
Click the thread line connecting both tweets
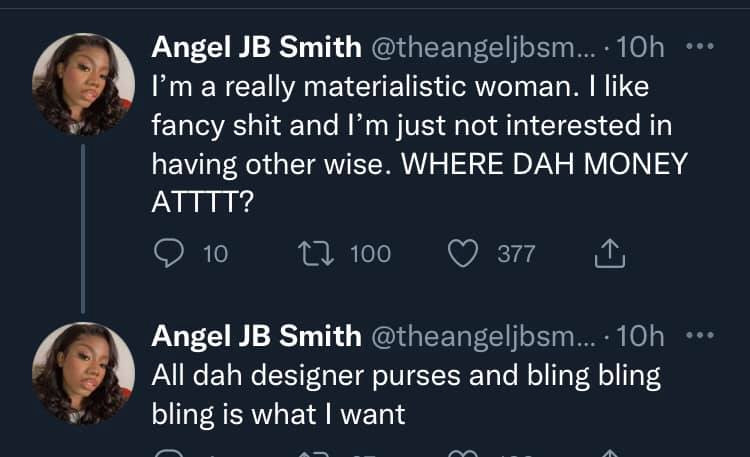pos(82,228)
